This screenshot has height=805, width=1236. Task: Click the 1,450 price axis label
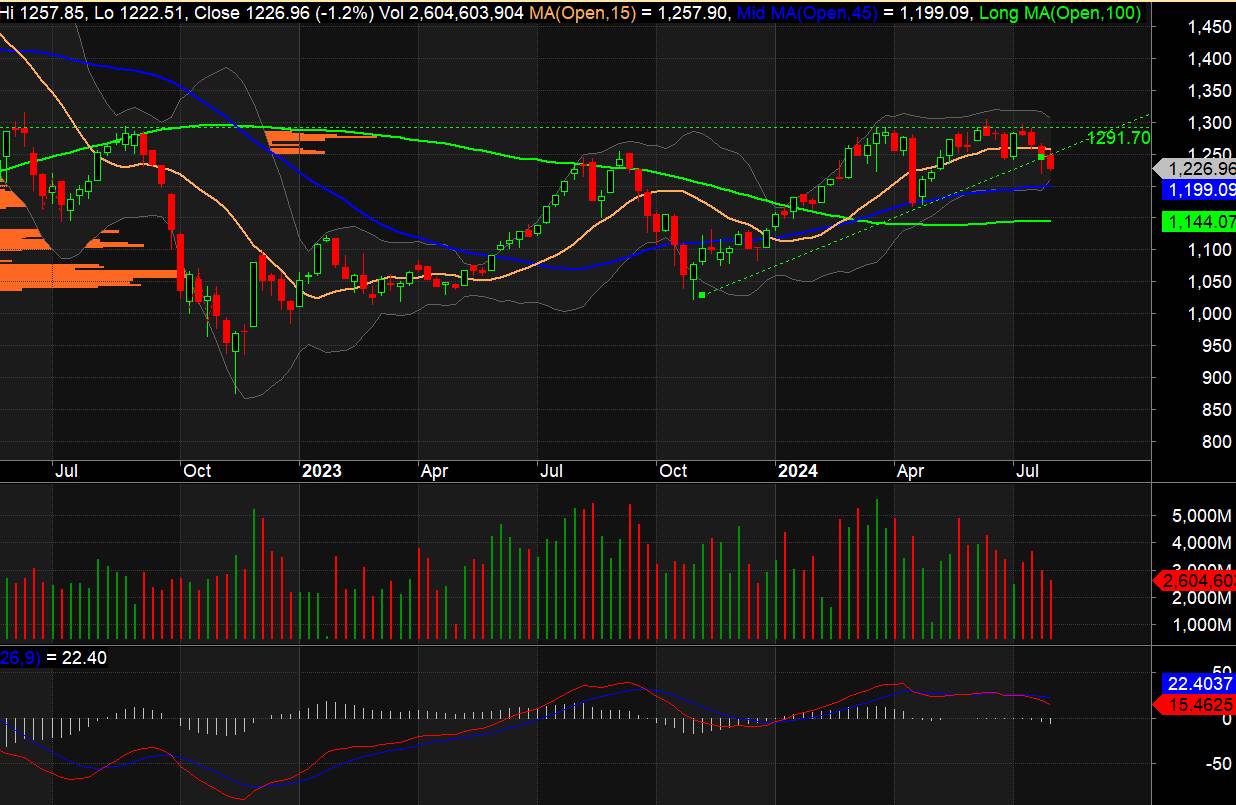pos(1211,27)
